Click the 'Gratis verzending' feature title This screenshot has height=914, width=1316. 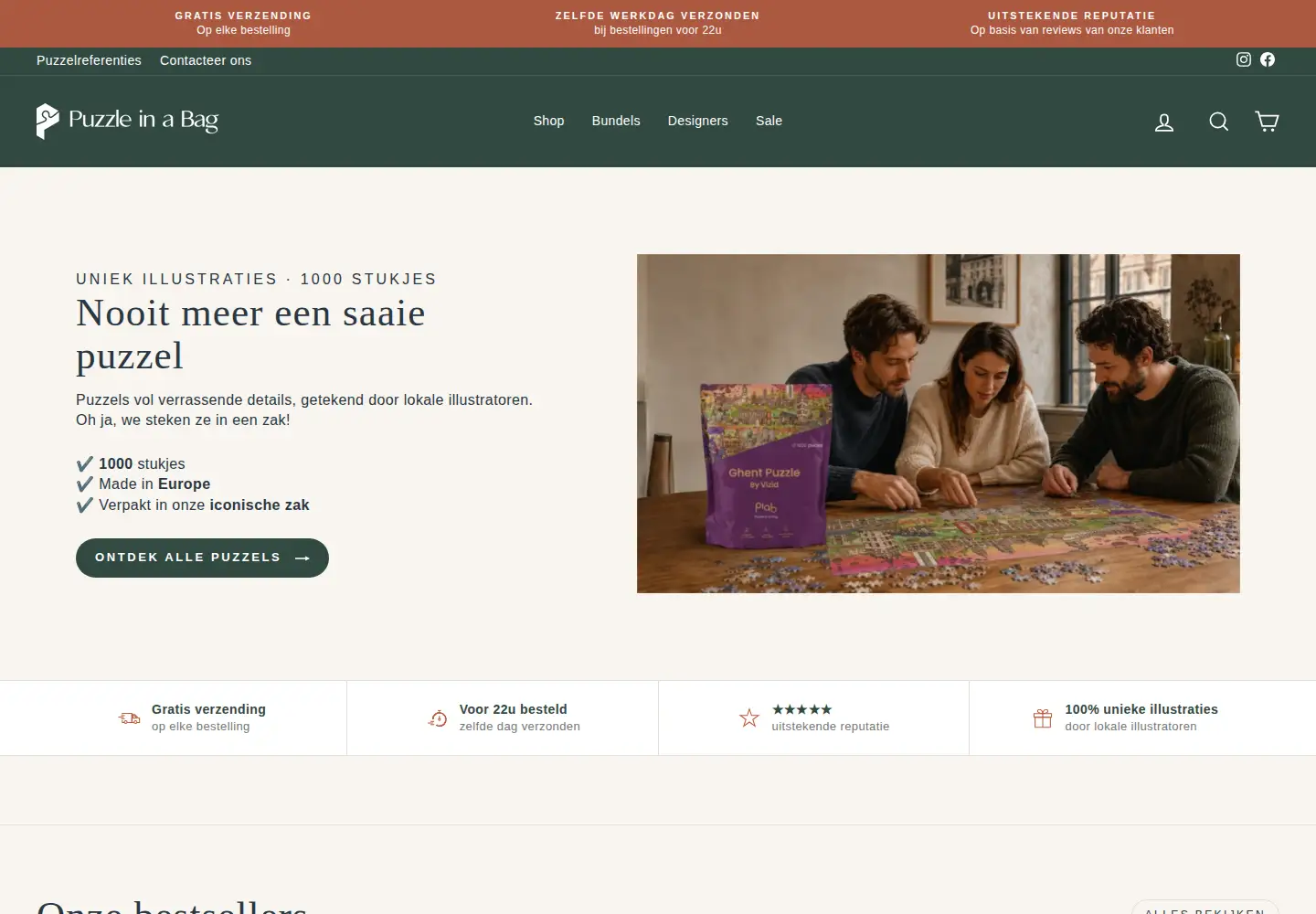point(208,709)
